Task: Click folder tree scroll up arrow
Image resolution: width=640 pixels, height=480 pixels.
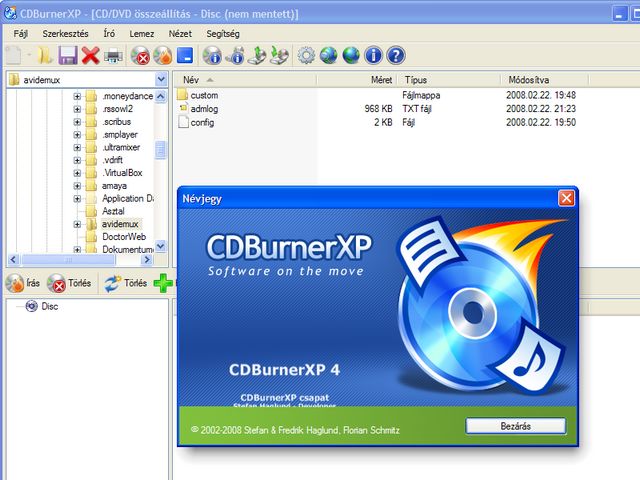Action: tap(161, 96)
